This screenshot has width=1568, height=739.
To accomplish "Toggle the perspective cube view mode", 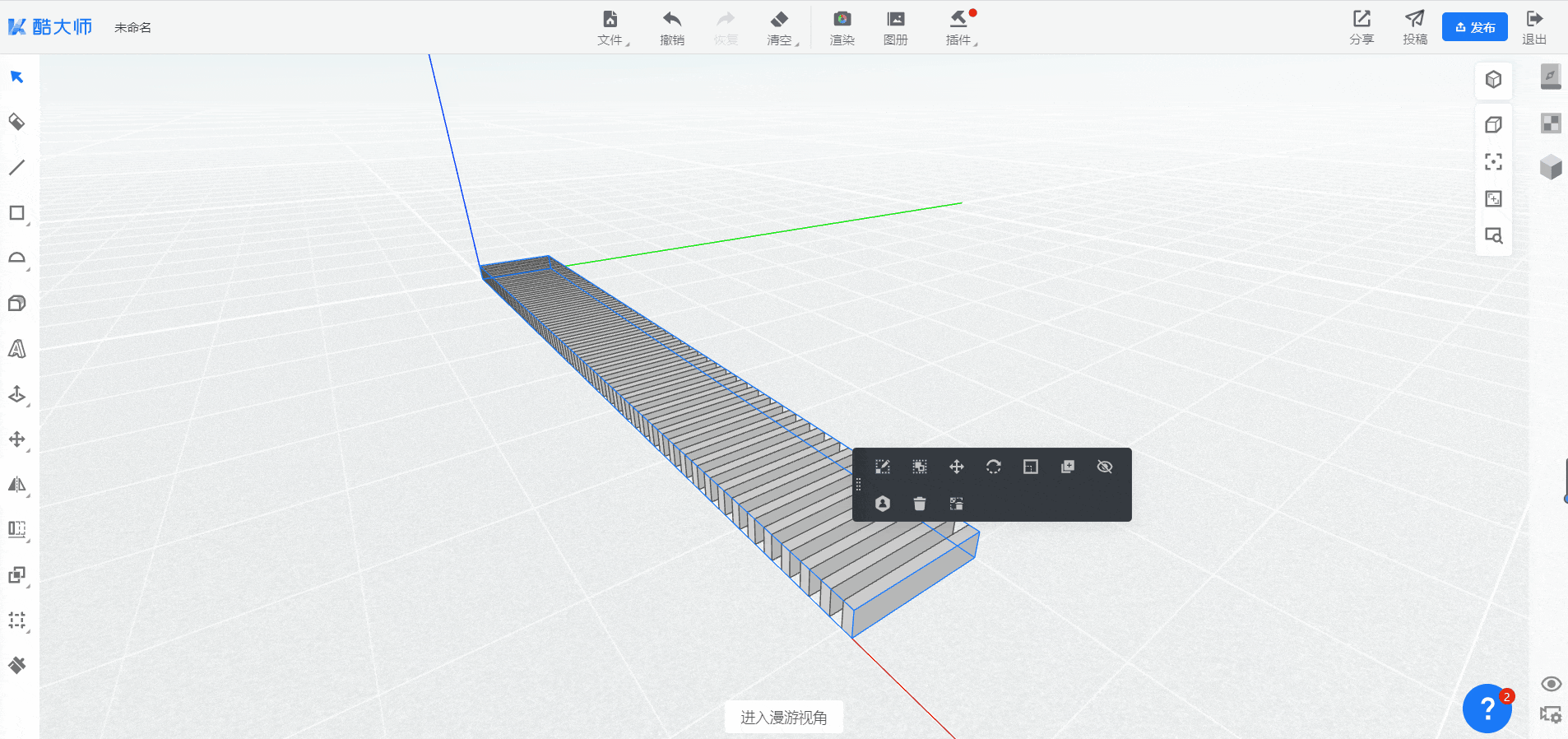I will click(1493, 80).
